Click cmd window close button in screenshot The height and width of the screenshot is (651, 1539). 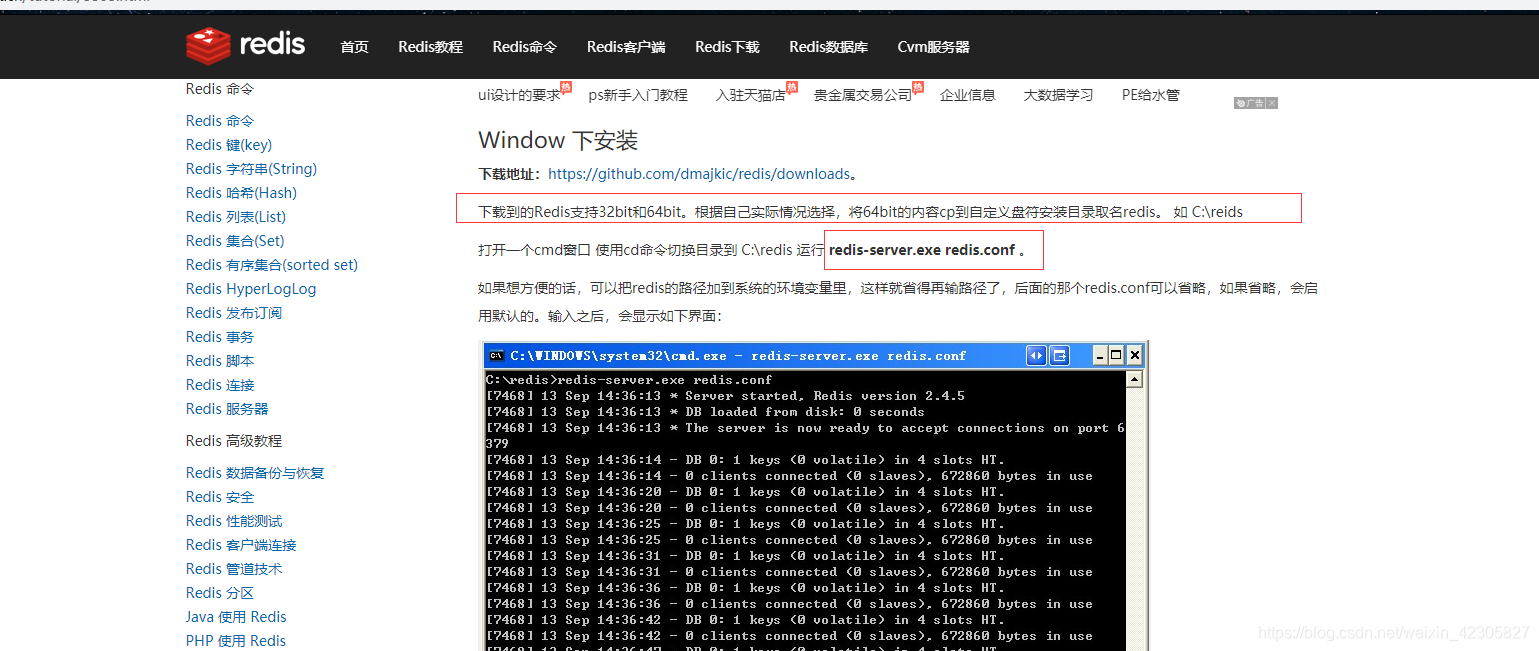[1135, 355]
